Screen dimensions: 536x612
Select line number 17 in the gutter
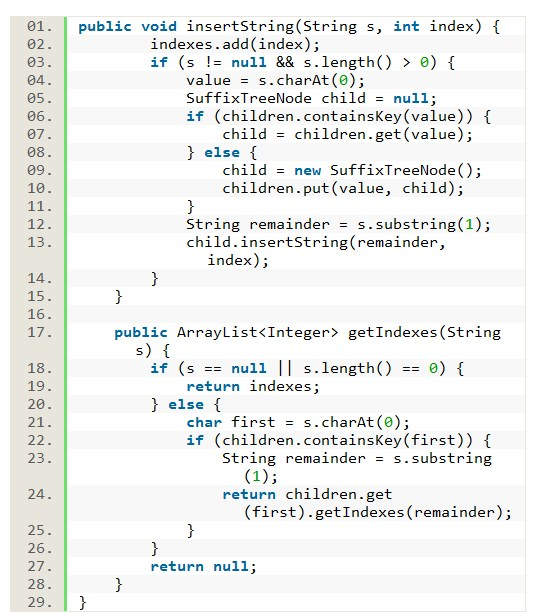[x=39, y=333]
